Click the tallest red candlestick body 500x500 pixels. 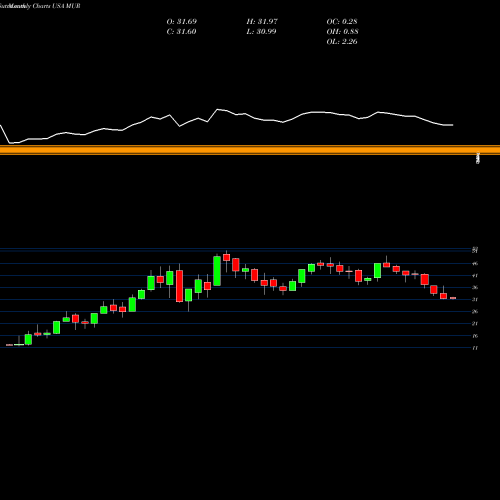coord(179,286)
